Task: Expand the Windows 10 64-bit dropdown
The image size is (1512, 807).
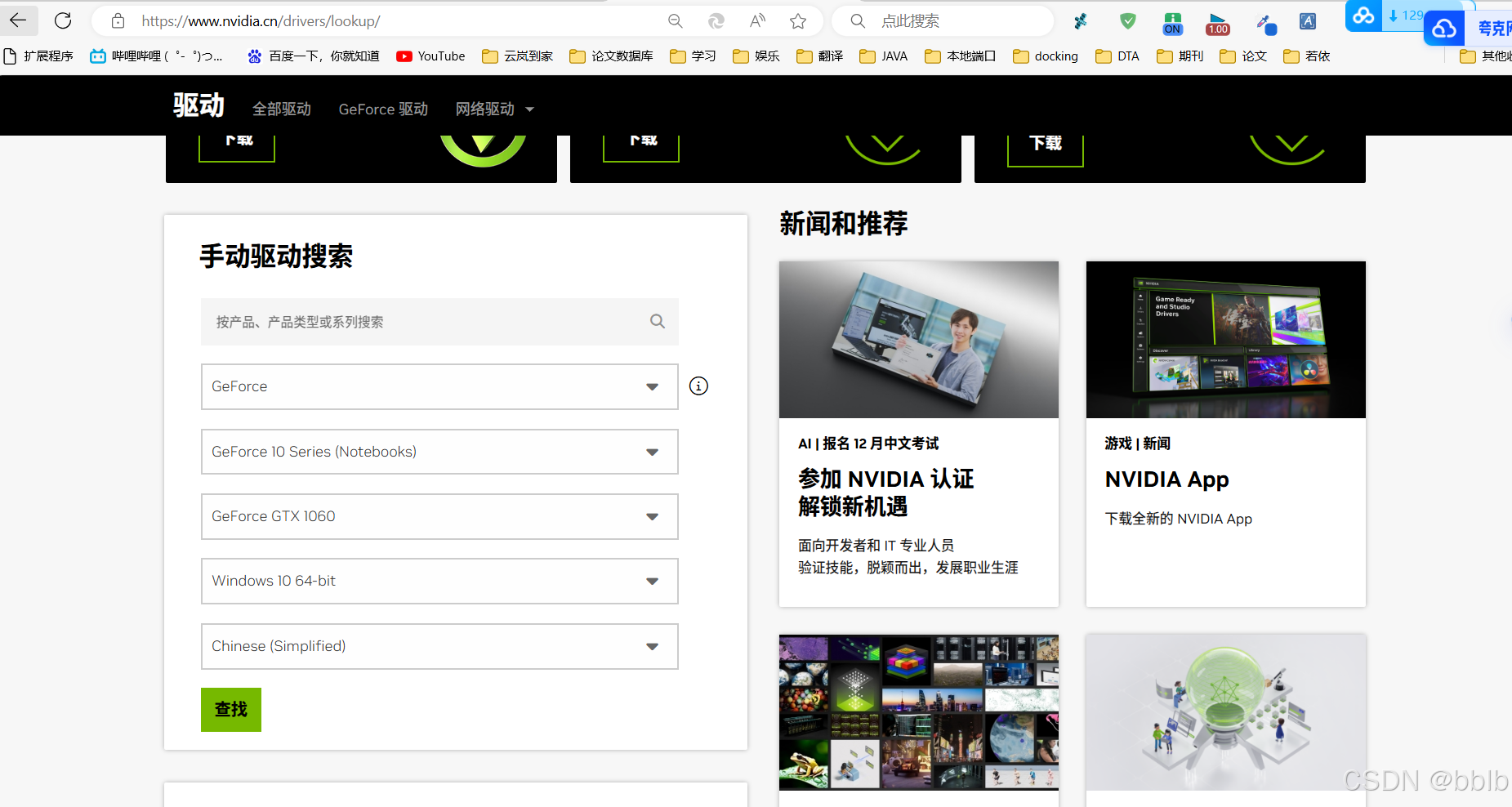Action: pos(439,581)
